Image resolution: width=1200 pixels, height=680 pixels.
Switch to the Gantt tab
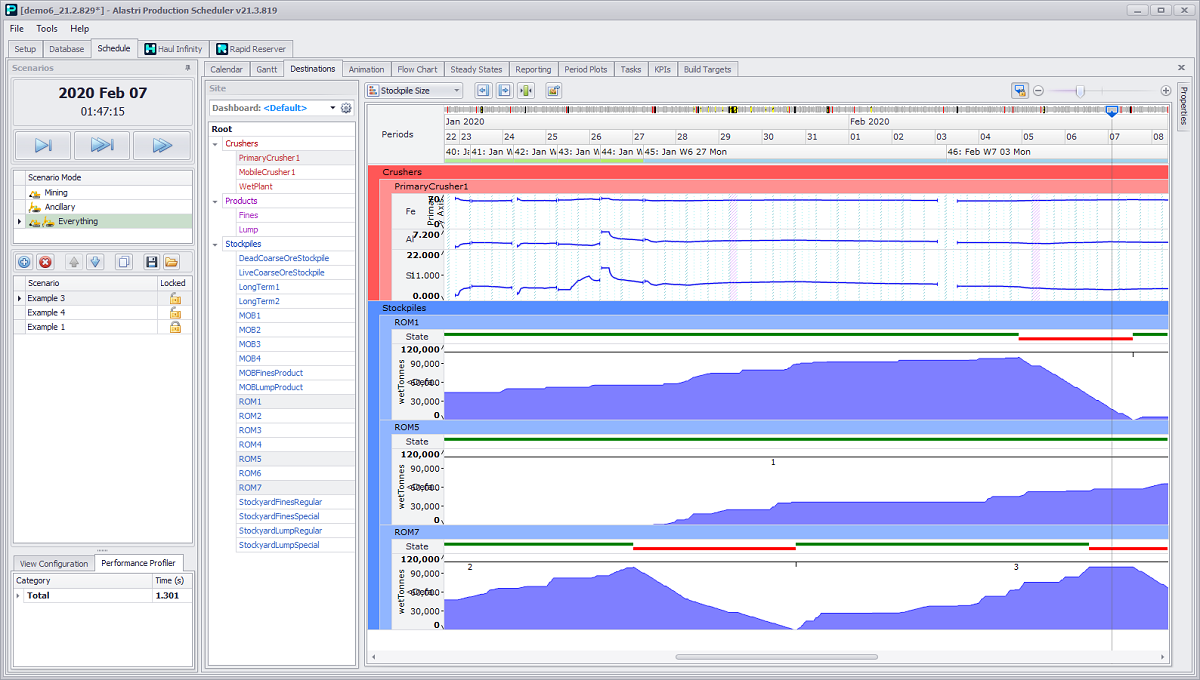point(266,69)
